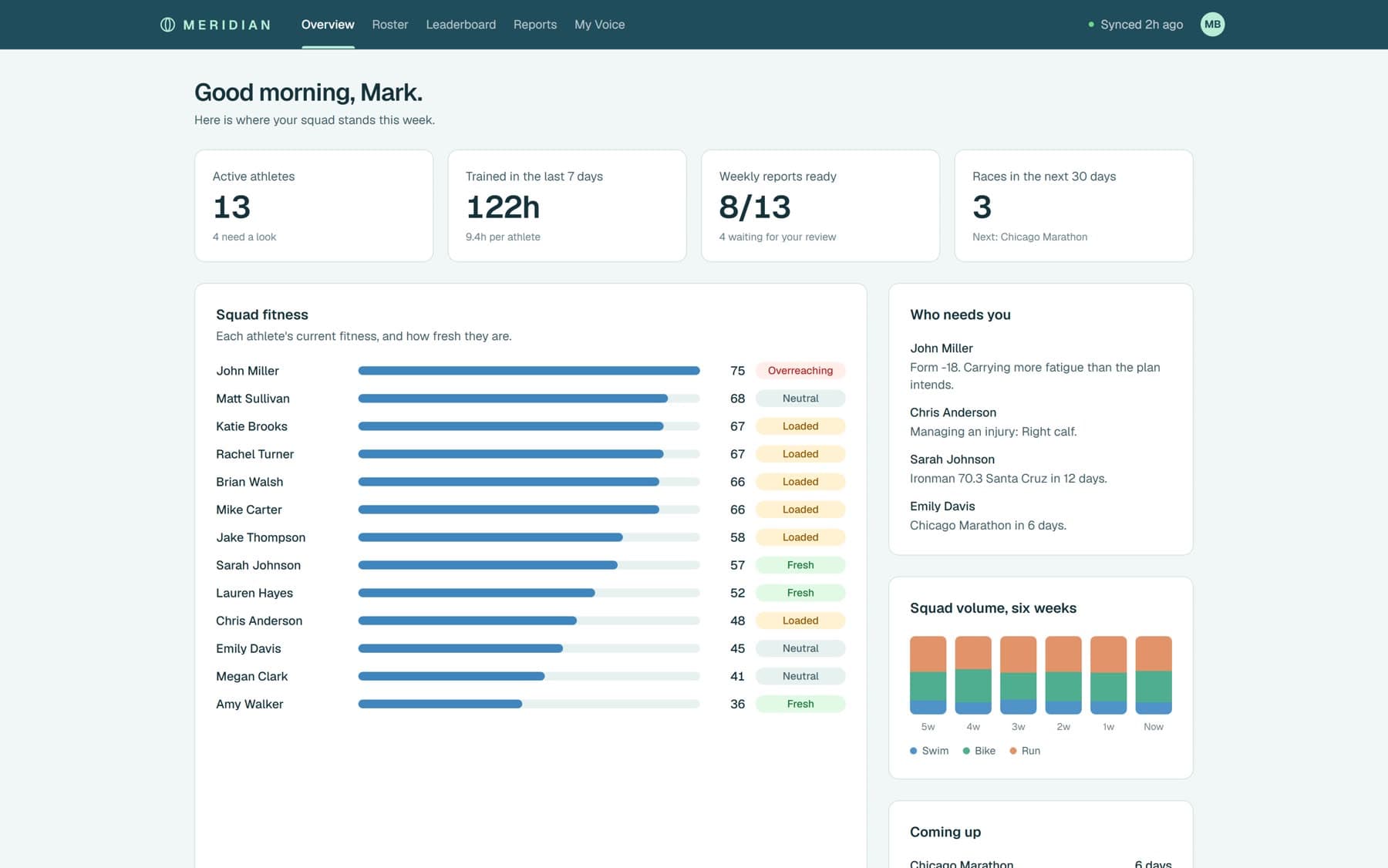Open Sarah Johnson in Who needs you
This screenshot has height=868, width=1388.
[x=952, y=459]
